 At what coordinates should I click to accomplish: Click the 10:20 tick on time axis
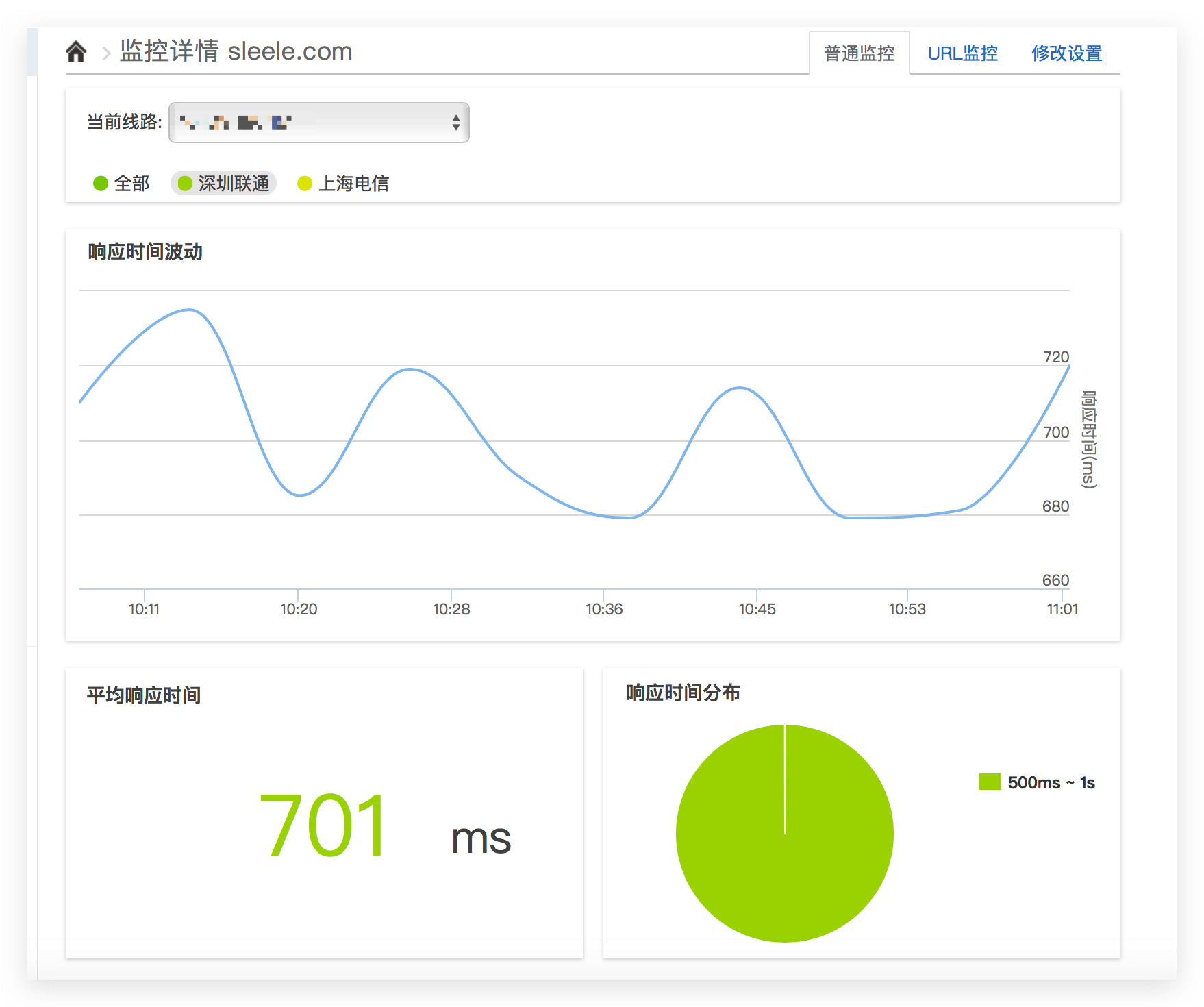coord(299,608)
